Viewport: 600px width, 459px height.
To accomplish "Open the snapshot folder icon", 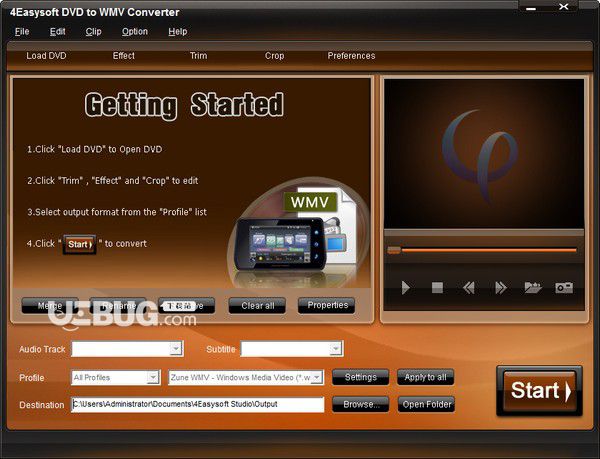I will tap(533, 288).
